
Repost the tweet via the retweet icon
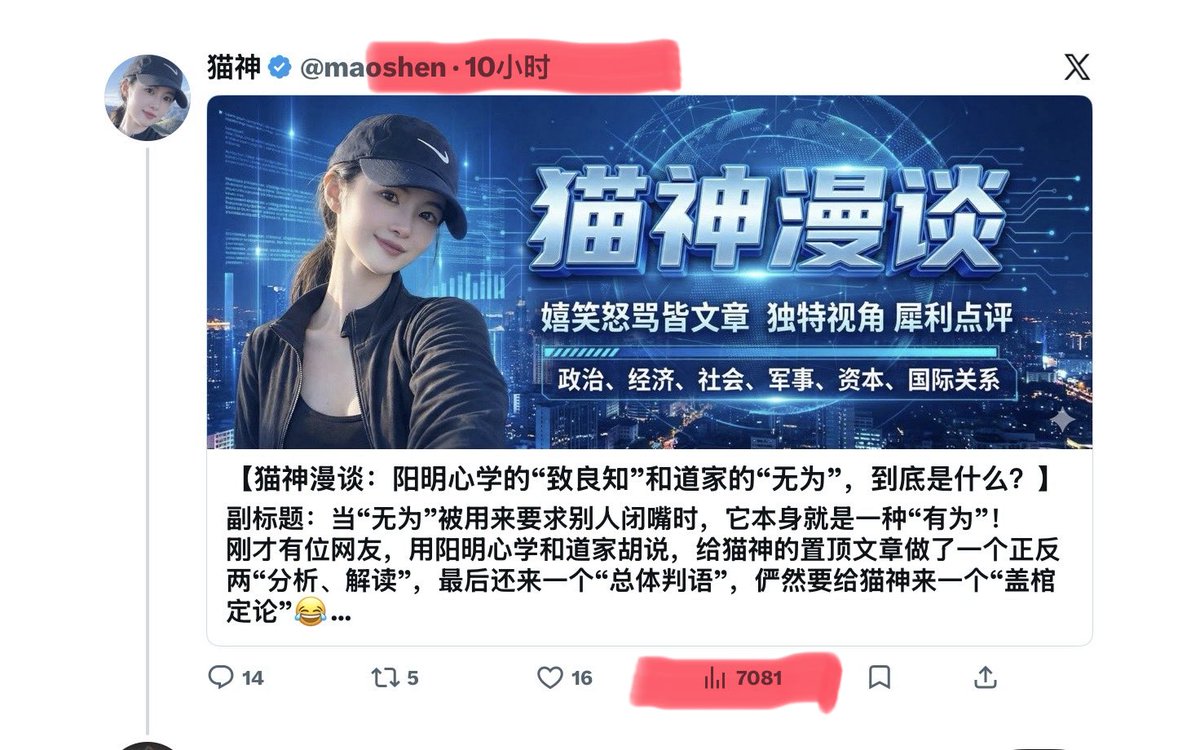point(385,677)
